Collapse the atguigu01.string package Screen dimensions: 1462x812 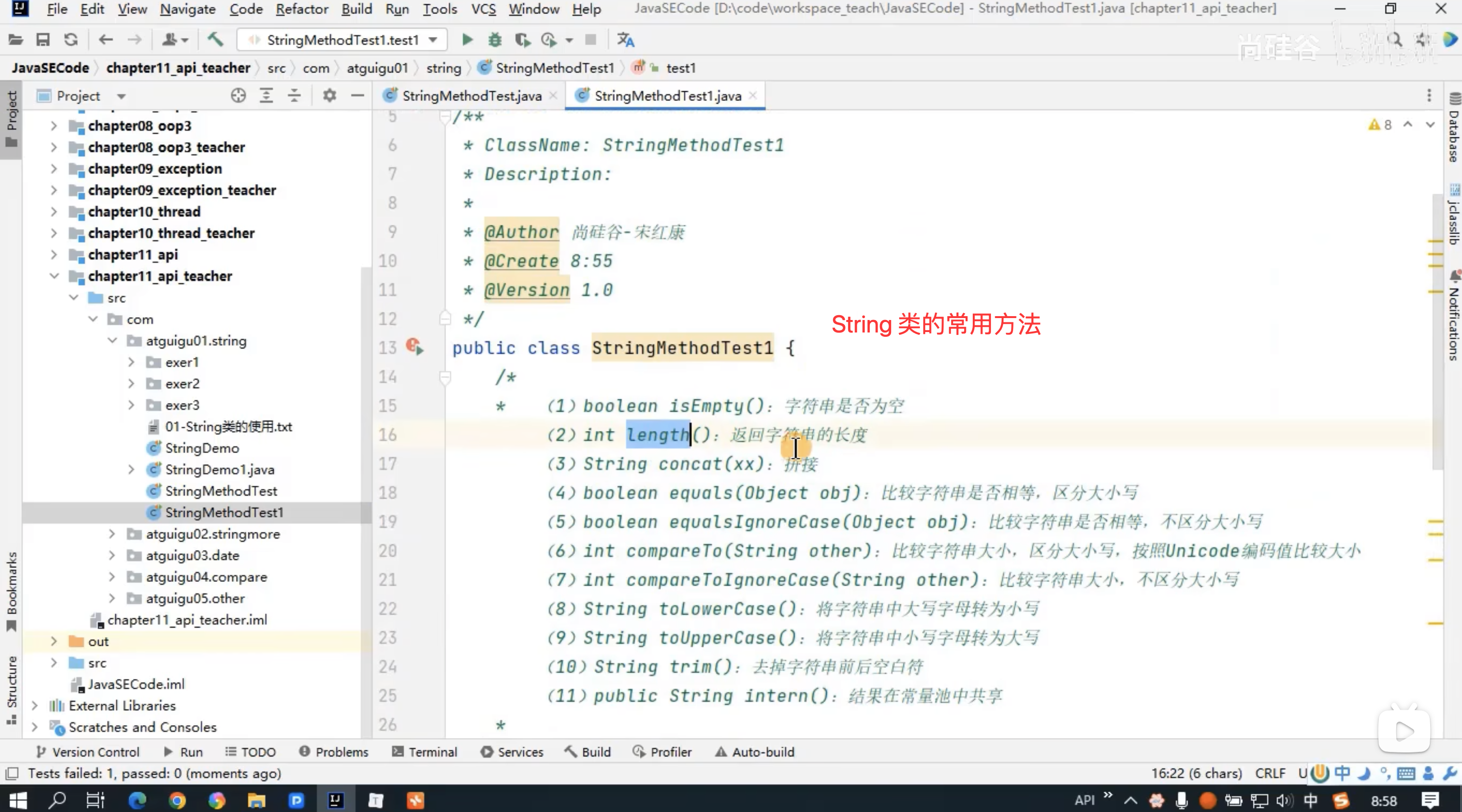[x=112, y=341]
